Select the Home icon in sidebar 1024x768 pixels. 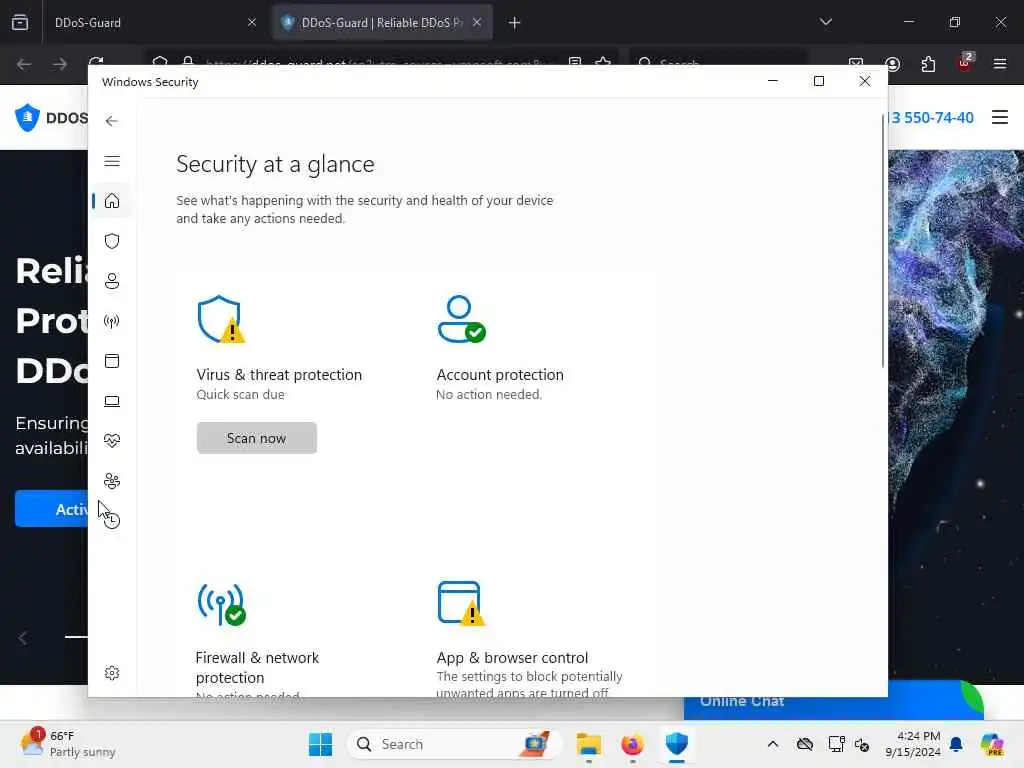(x=112, y=200)
